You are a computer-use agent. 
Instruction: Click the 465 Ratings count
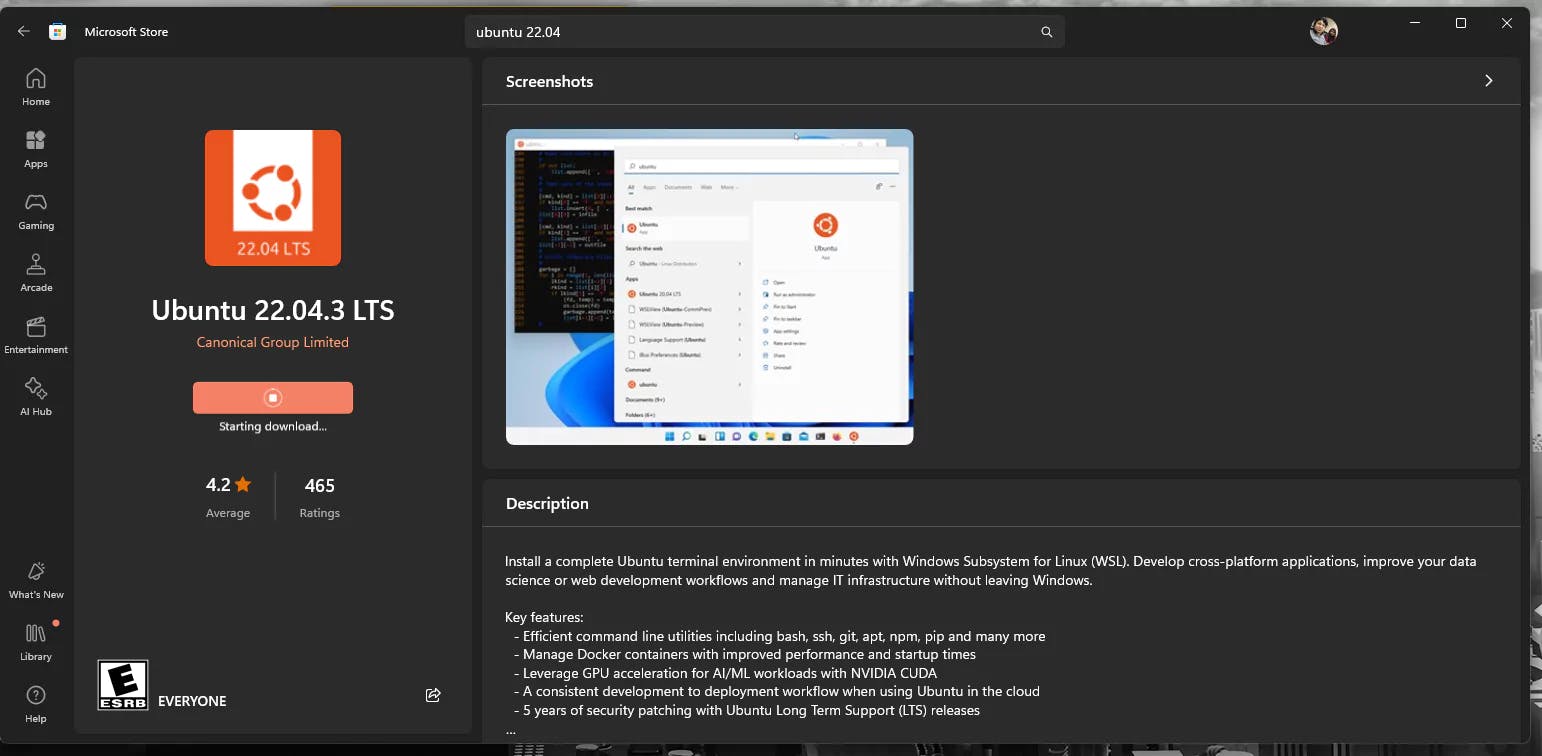(319, 497)
